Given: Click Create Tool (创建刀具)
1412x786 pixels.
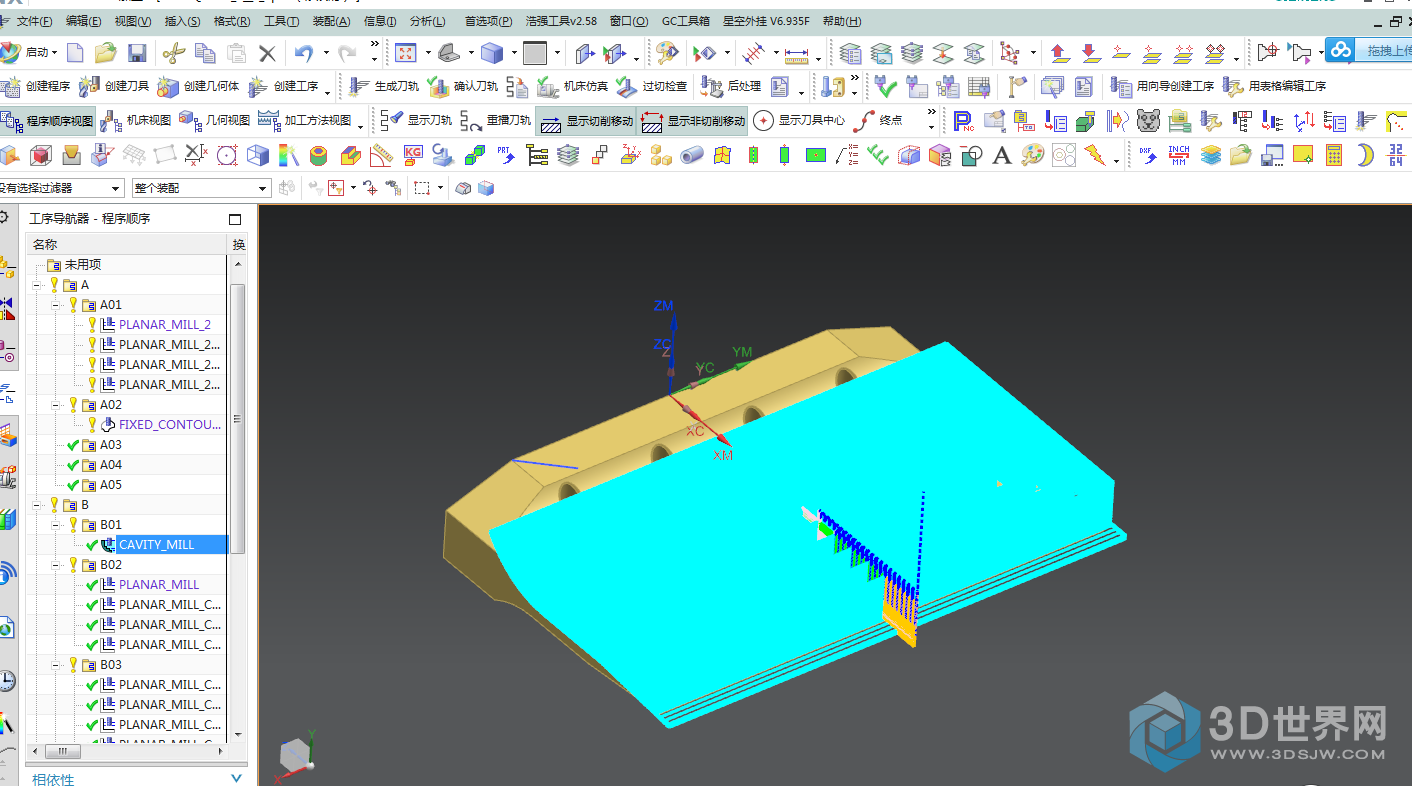Looking at the screenshot, I should pyautogui.click(x=114, y=87).
